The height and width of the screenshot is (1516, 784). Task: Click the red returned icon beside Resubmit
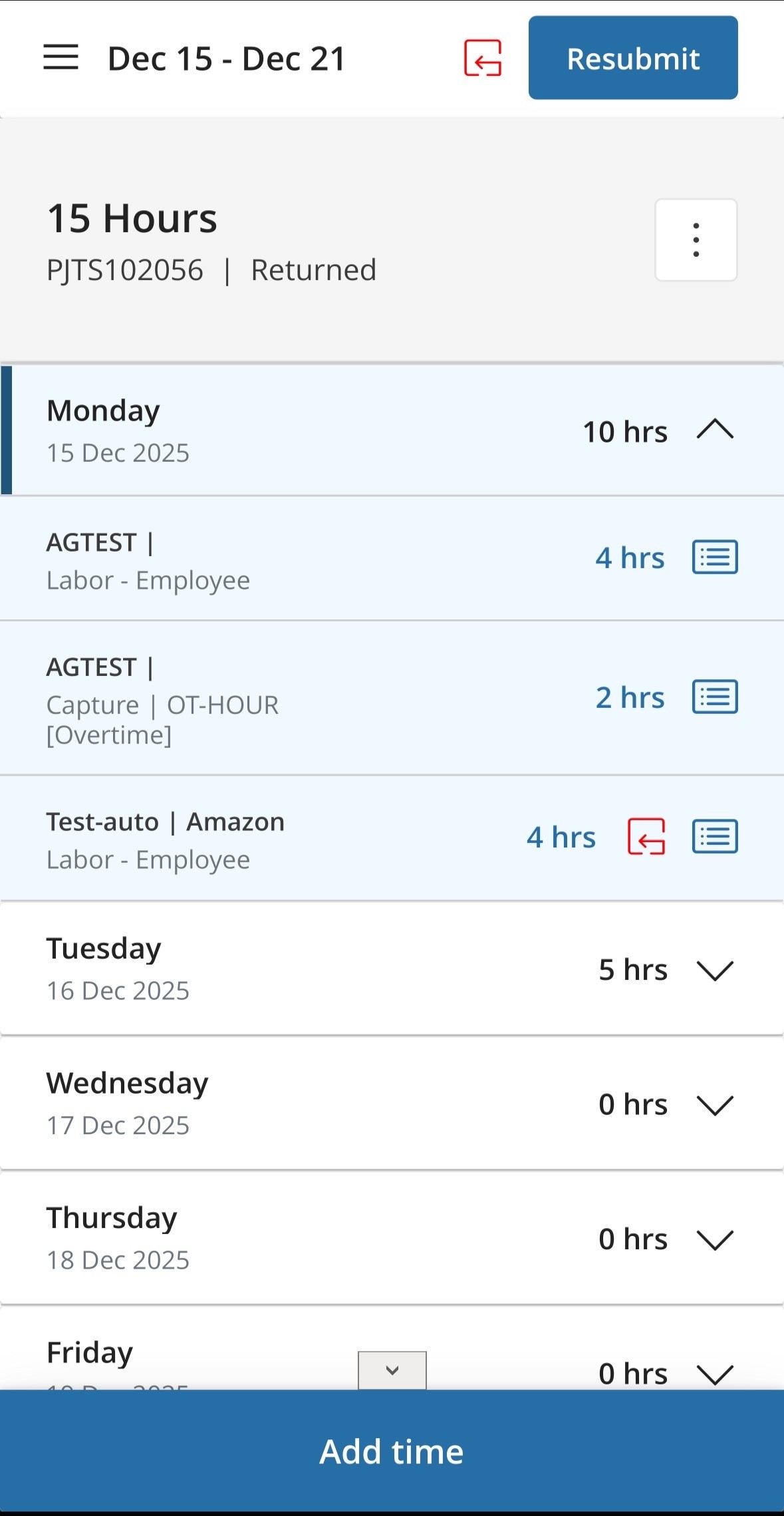pos(483,58)
